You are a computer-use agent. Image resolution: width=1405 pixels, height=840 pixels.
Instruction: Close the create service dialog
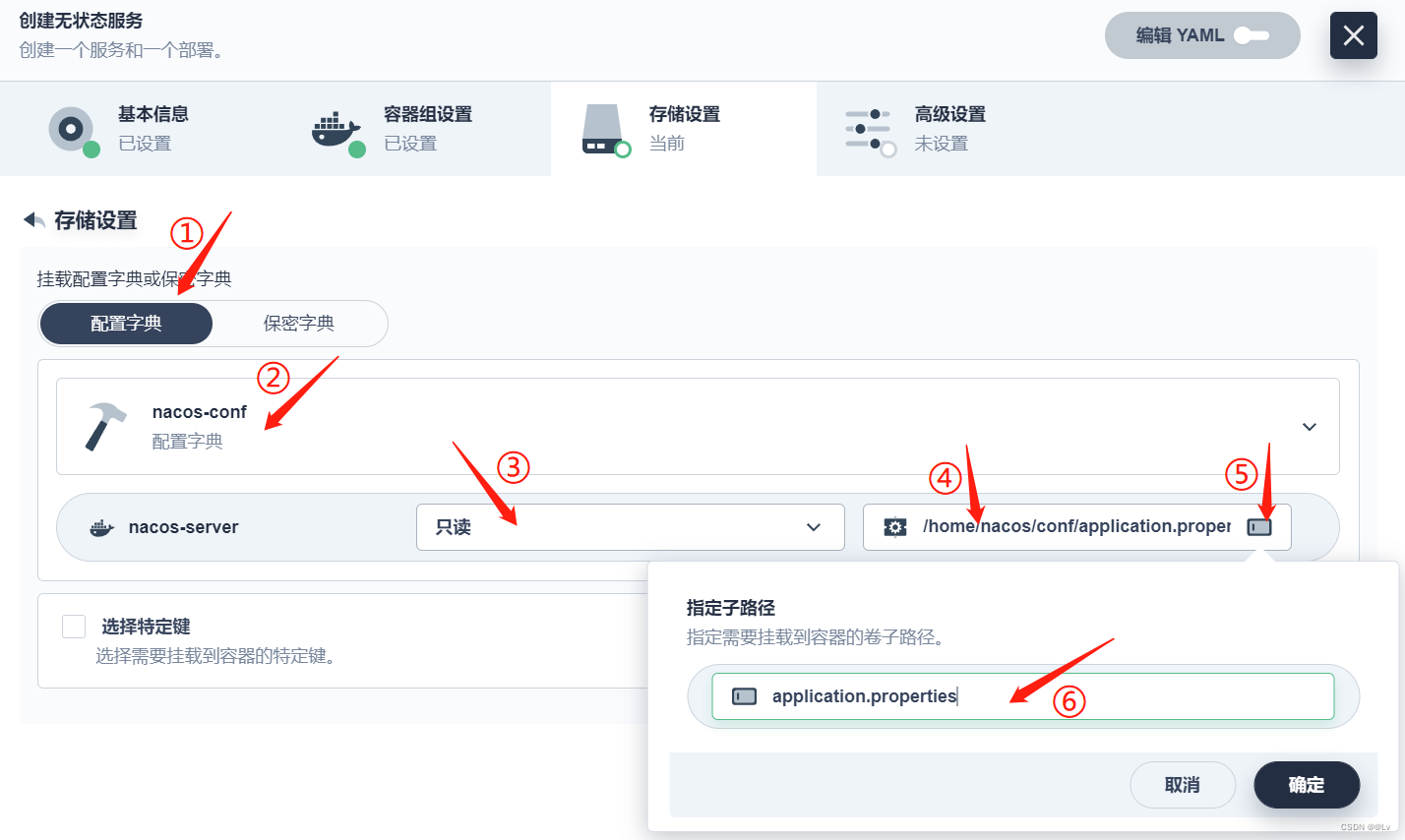click(x=1354, y=35)
